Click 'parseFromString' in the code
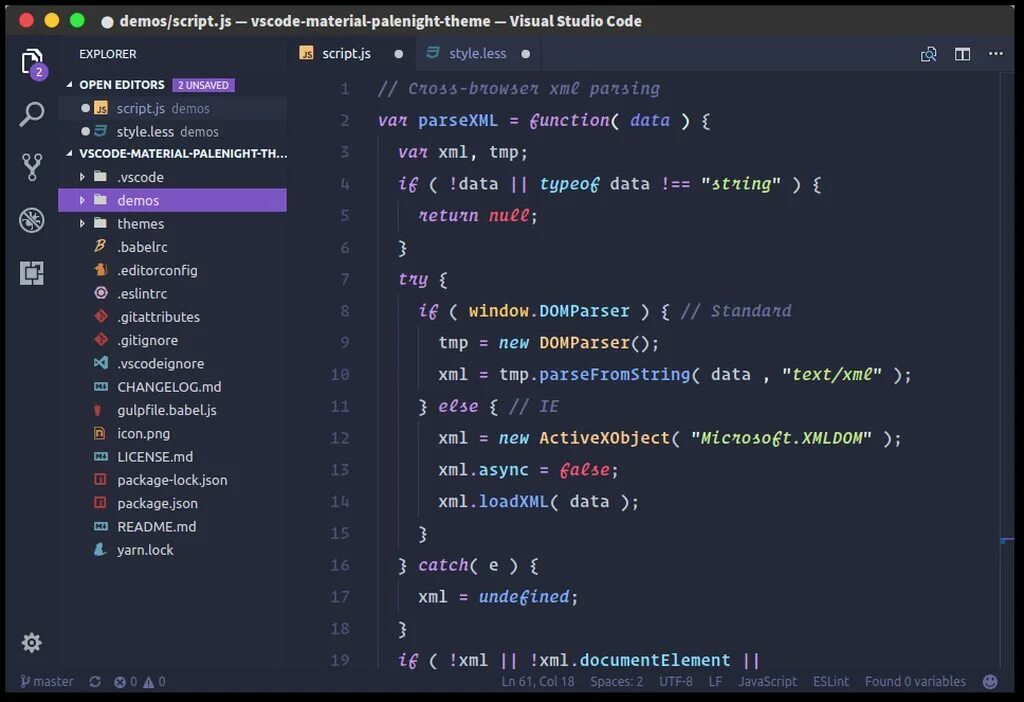 pyautogui.click(x=615, y=374)
